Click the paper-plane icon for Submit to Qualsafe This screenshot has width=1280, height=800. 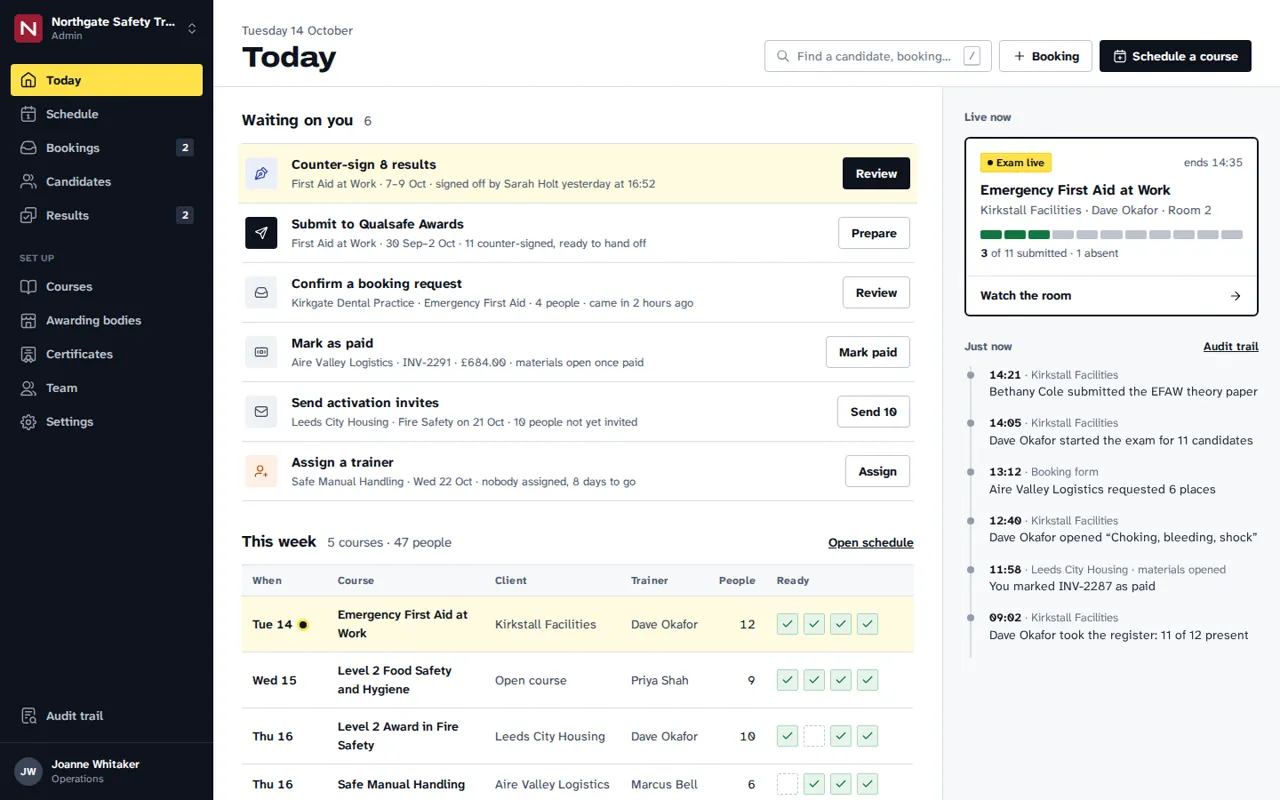click(261, 233)
